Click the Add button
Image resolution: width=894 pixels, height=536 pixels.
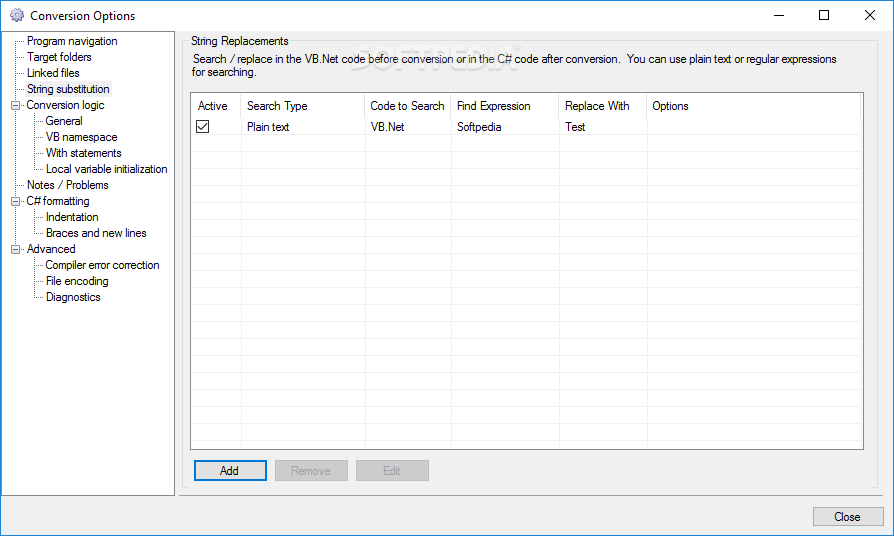(x=230, y=470)
